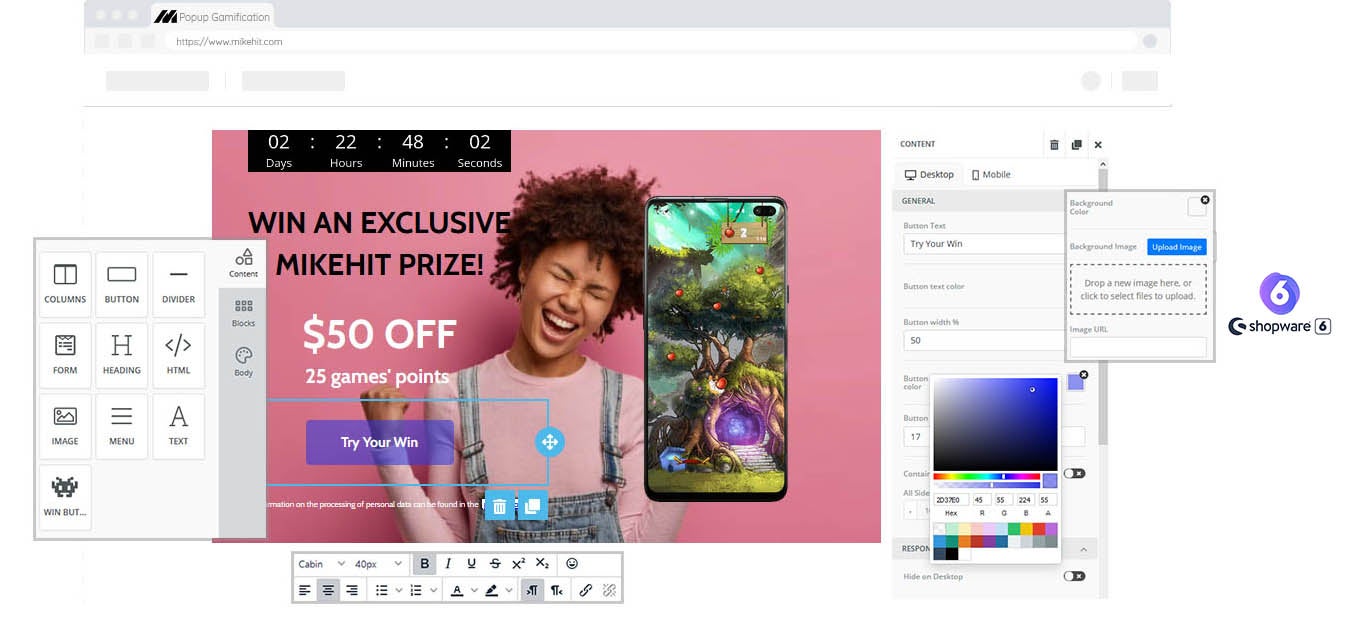Delete the selected button block on canvas

point(500,506)
